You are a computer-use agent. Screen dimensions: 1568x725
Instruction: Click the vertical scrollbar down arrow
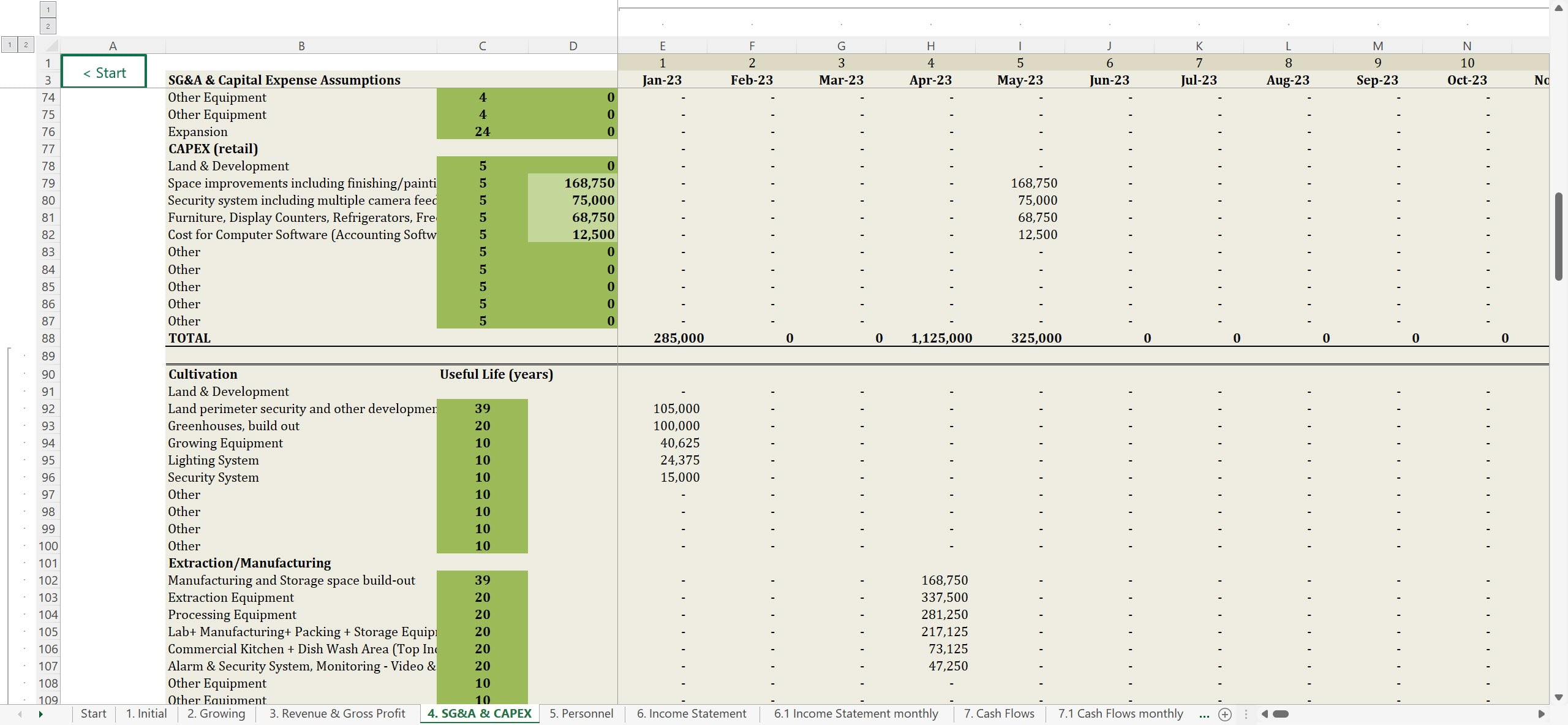pyautogui.click(x=1559, y=697)
